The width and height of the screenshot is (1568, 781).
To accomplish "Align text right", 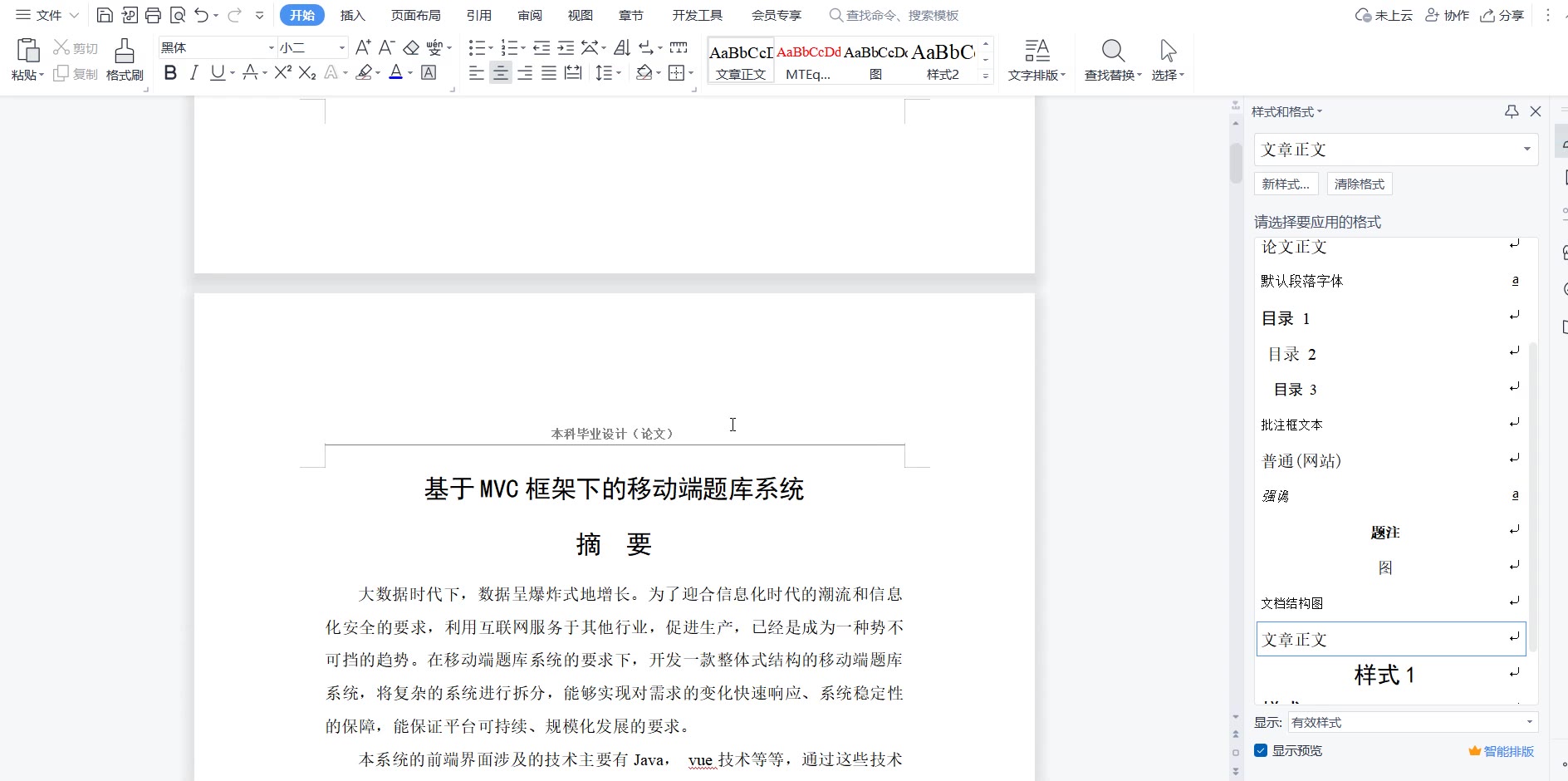I will coord(525,72).
